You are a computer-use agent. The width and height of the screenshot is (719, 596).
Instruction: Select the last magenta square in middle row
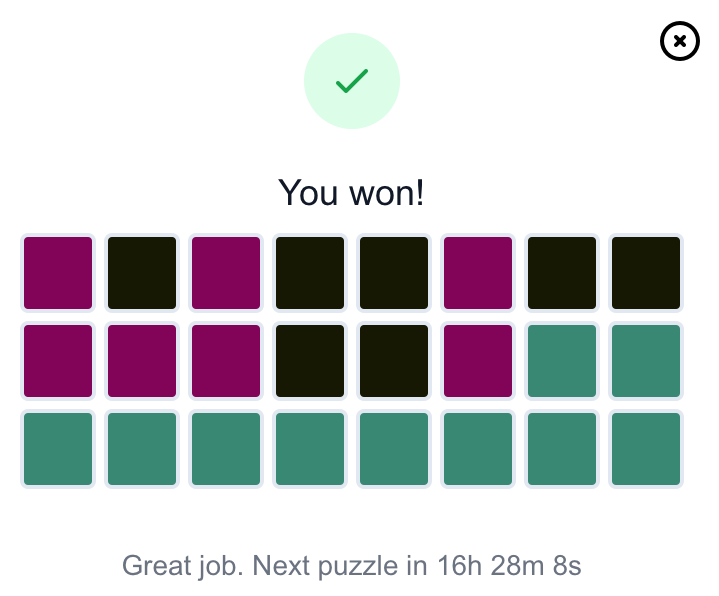tap(477, 361)
